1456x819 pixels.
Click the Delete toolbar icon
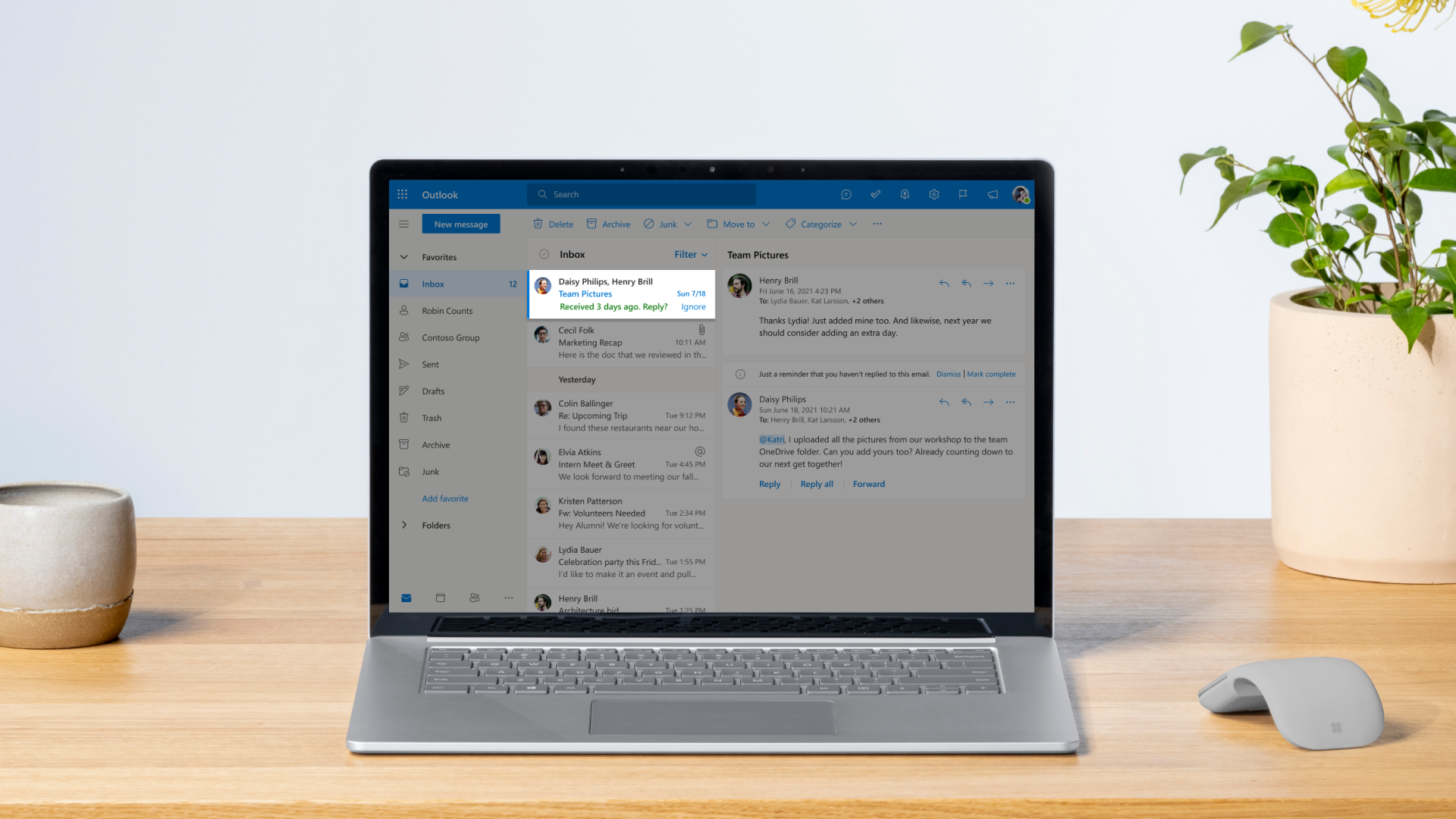point(554,223)
